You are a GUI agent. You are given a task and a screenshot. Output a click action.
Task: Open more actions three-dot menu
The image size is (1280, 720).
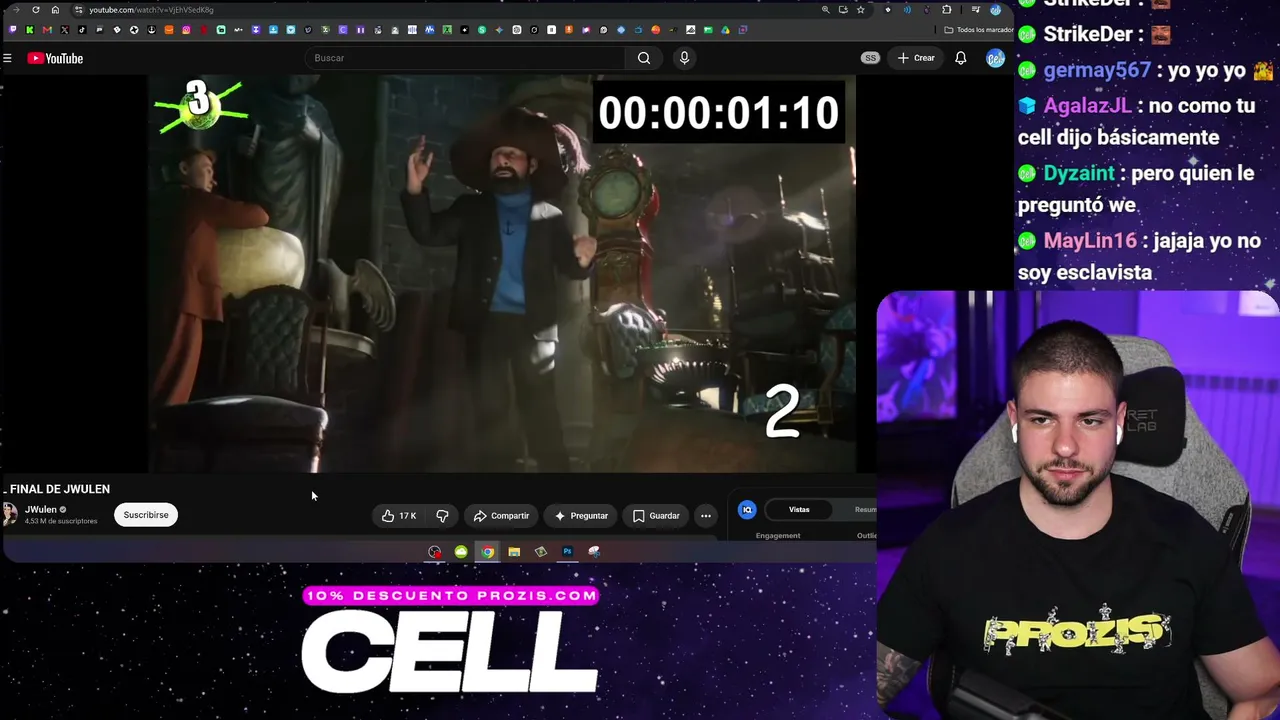pyautogui.click(x=706, y=516)
